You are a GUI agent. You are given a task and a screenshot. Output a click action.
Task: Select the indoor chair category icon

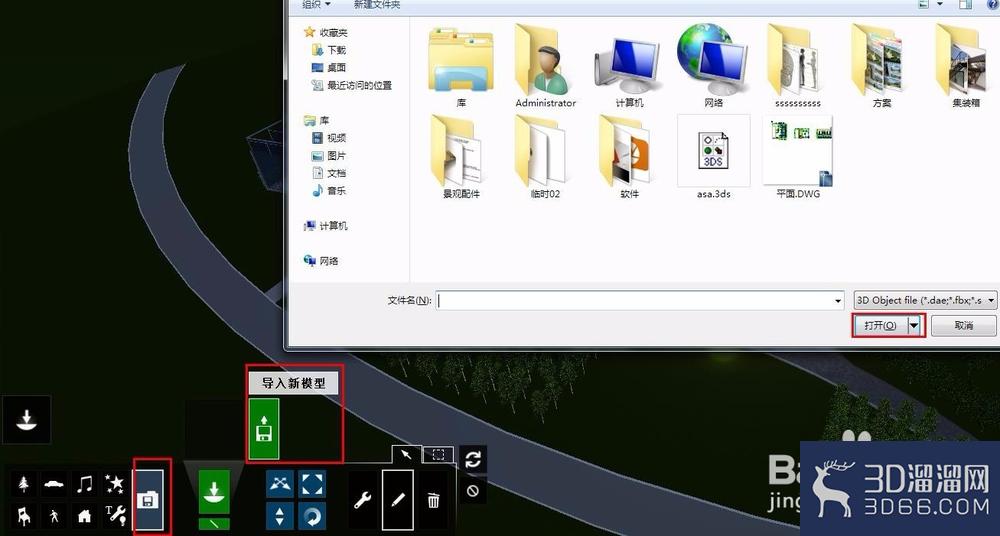[24, 515]
